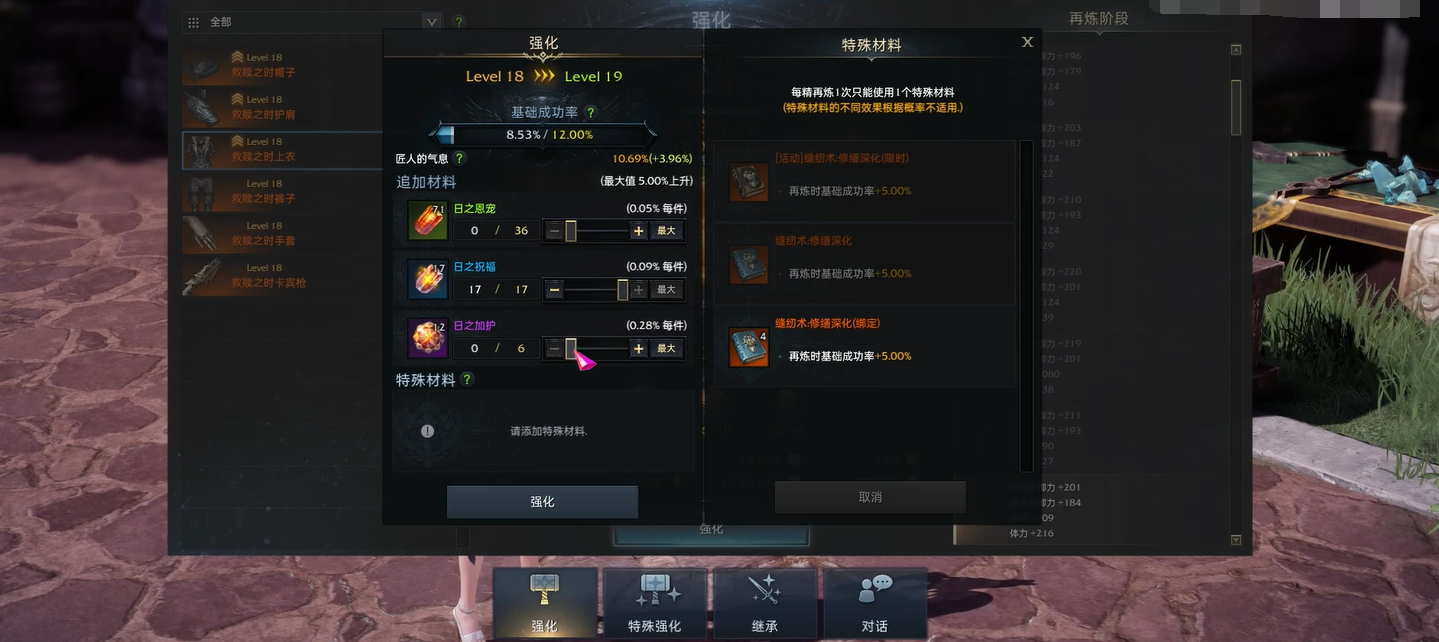Increase 日之加护 amount with plus button
1439x642 pixels.
click(x=638, y=349)
